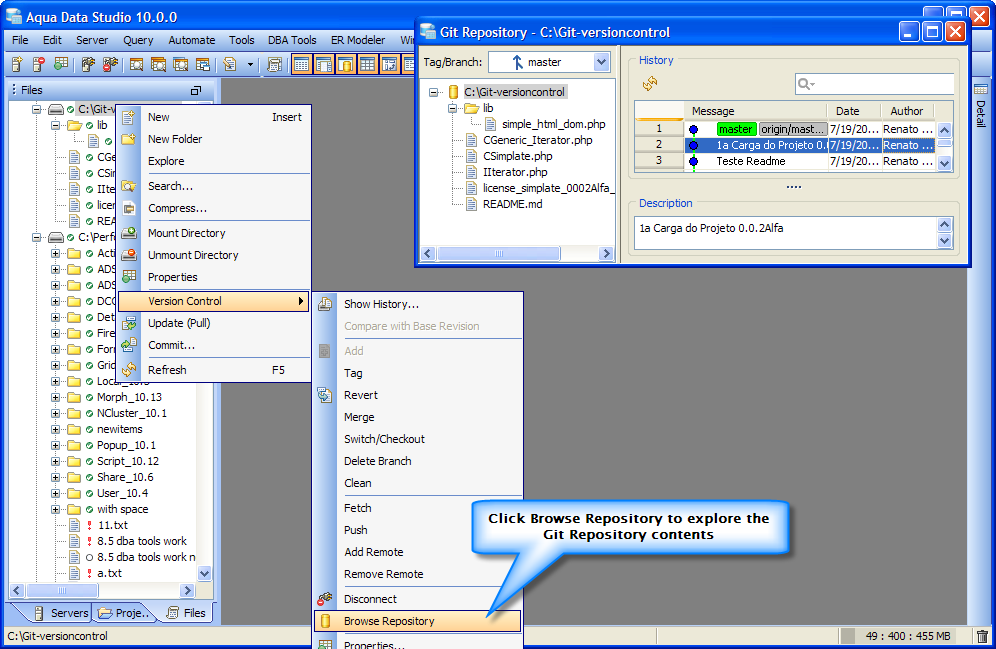The height and width of the screenshot is (649, 996).
Task: Click the yellow repository icon beside C:\Git-versioncontrol in Git window
Action: pos(453,92)
